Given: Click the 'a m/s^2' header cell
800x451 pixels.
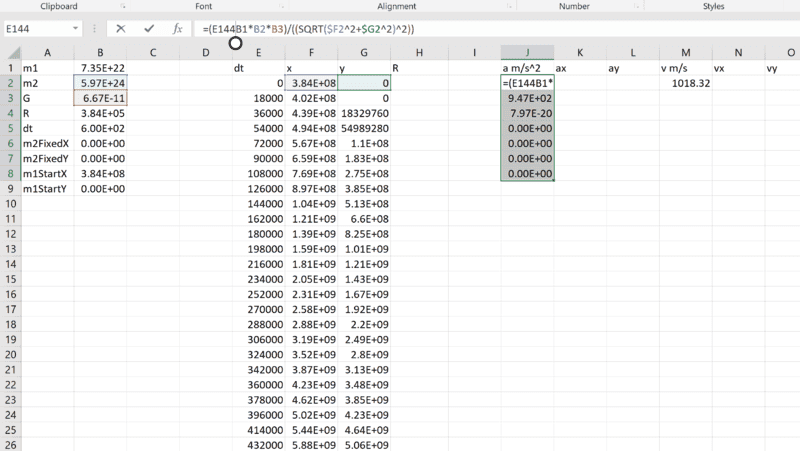Looking at the screenshot, I should 526,68.
